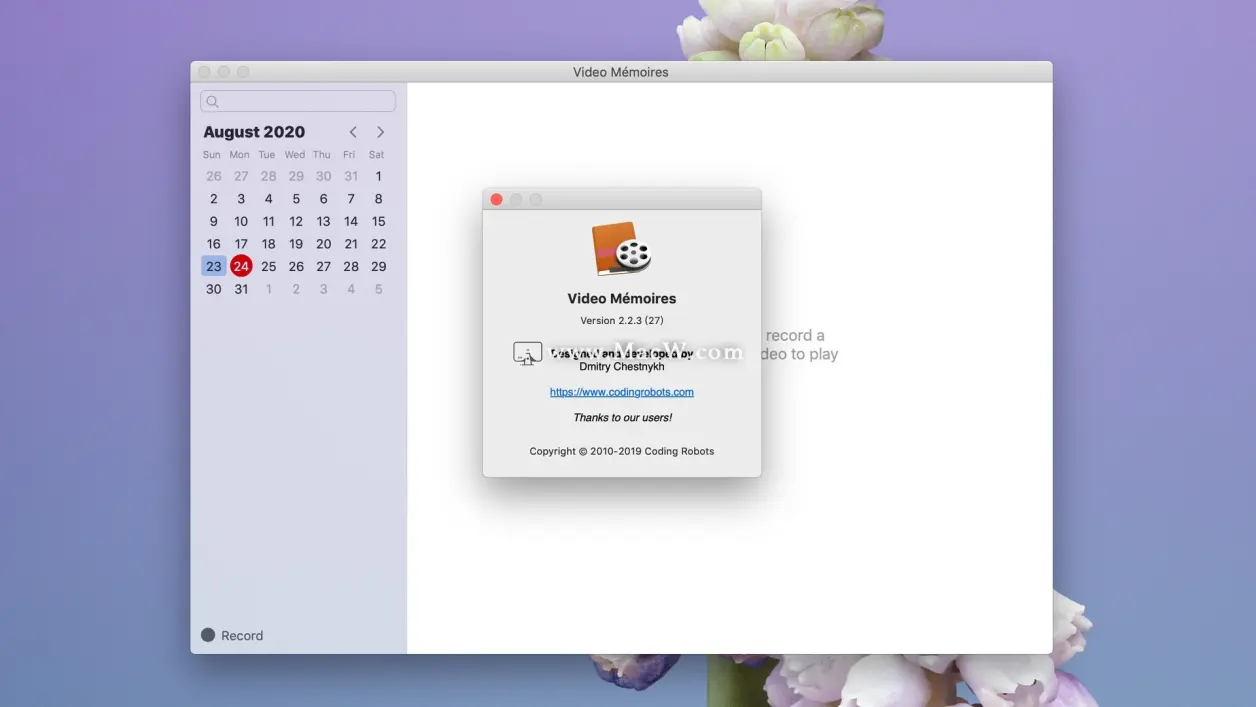Click the Video Mémoires main window title
The width and height of the screenshot is (1256, 707).
pos(620,72)
